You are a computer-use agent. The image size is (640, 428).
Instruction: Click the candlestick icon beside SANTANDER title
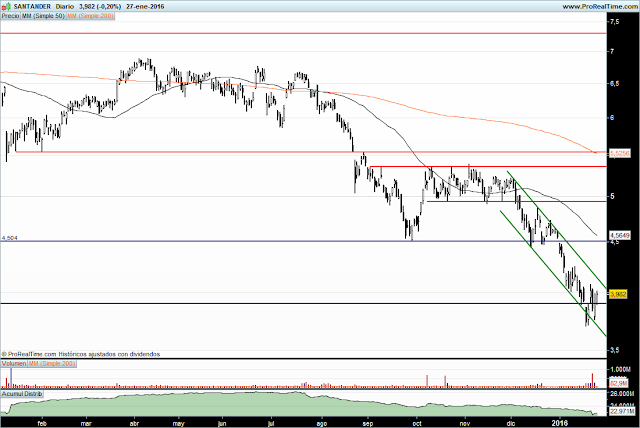coord(7,7)
